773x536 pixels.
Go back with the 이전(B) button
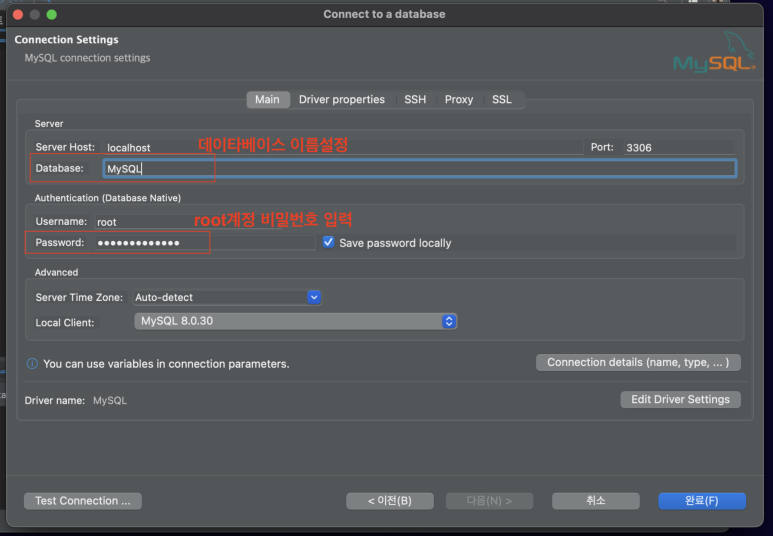[390, 501]
